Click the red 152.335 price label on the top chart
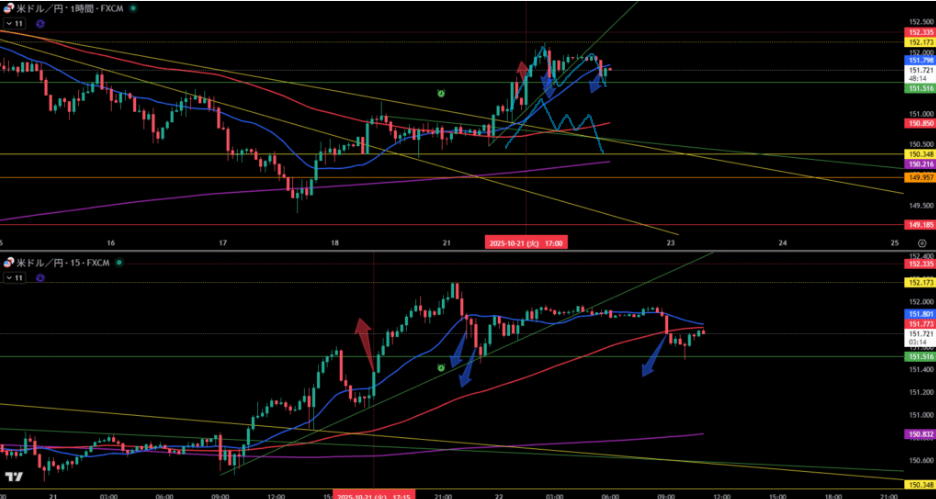Screen dimensions: 936x499 (919, 32)
